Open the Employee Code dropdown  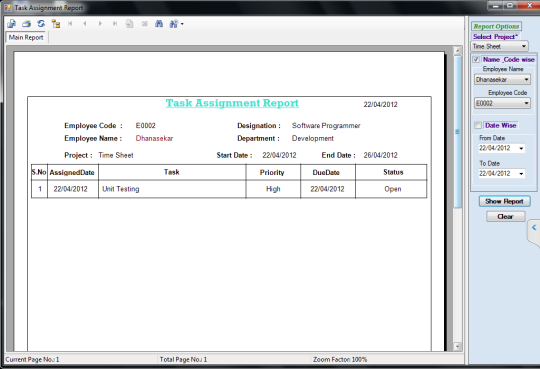(502, 103)
